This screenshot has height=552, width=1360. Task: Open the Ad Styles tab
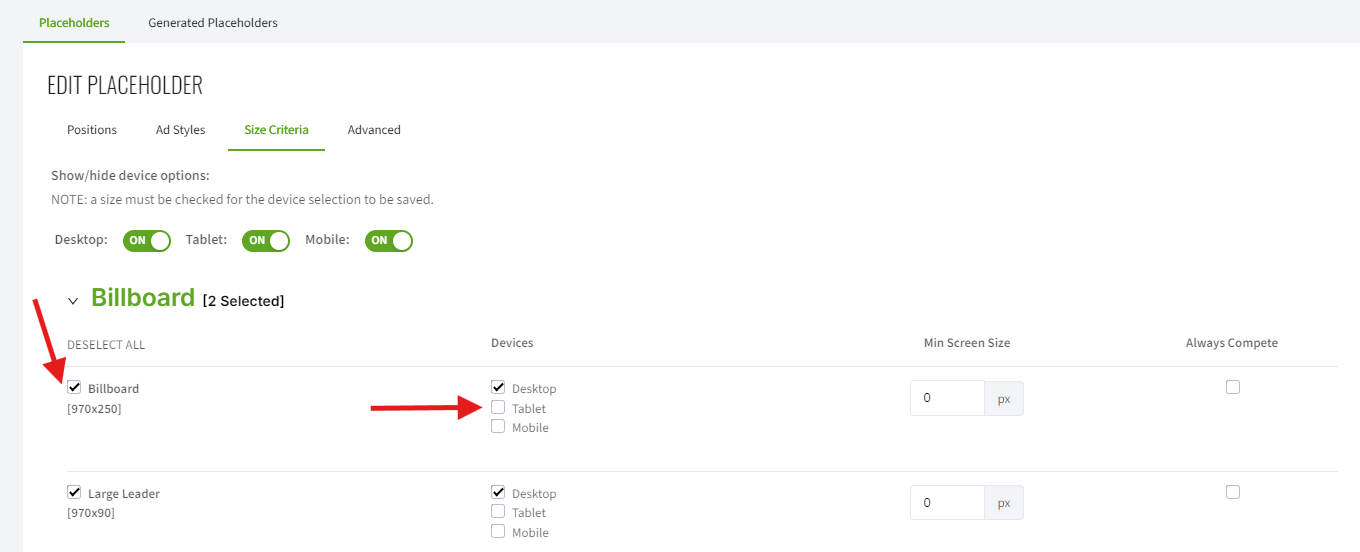pos(180,130)
